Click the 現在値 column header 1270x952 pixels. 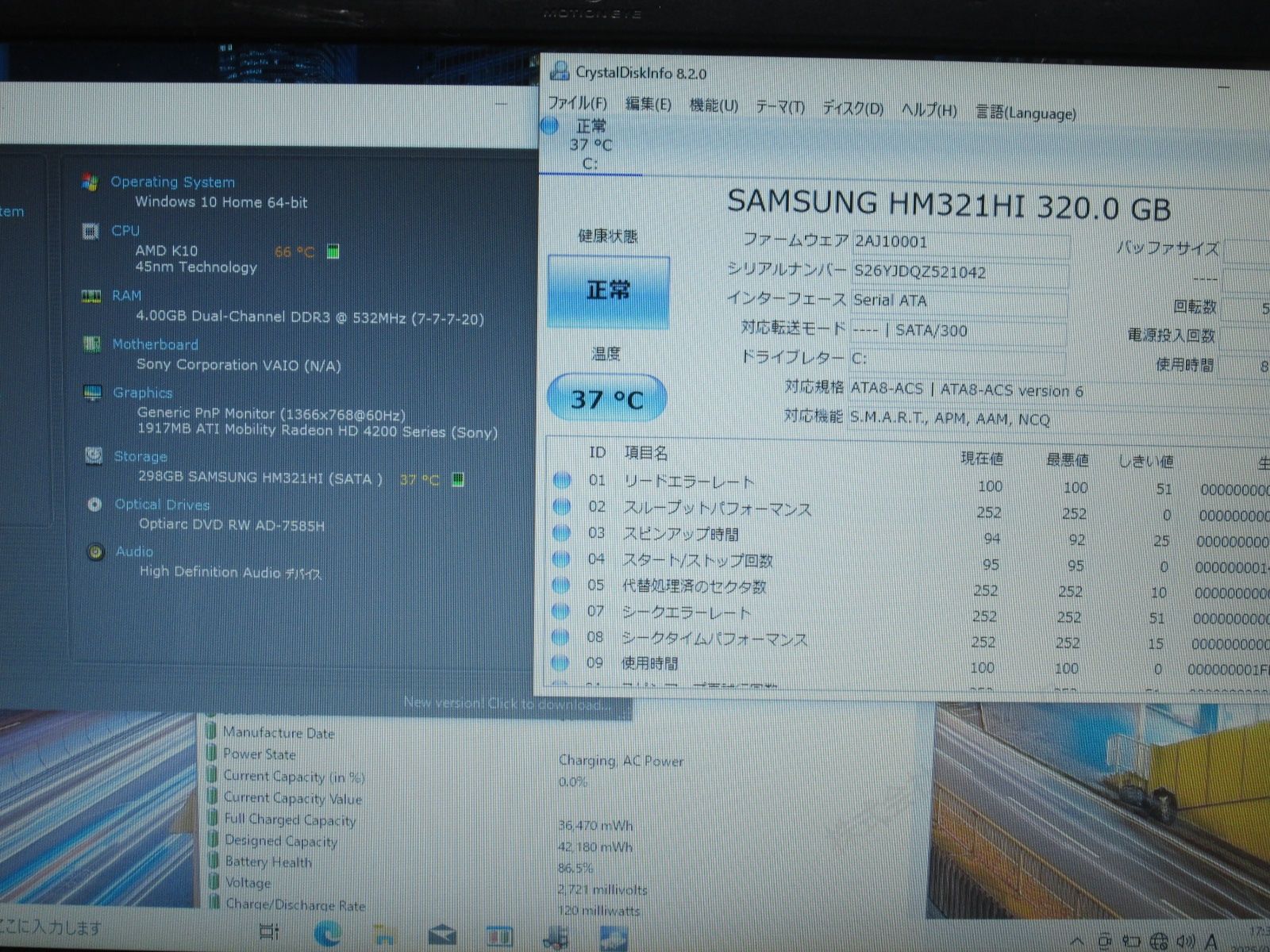click(x=982, y=458)
